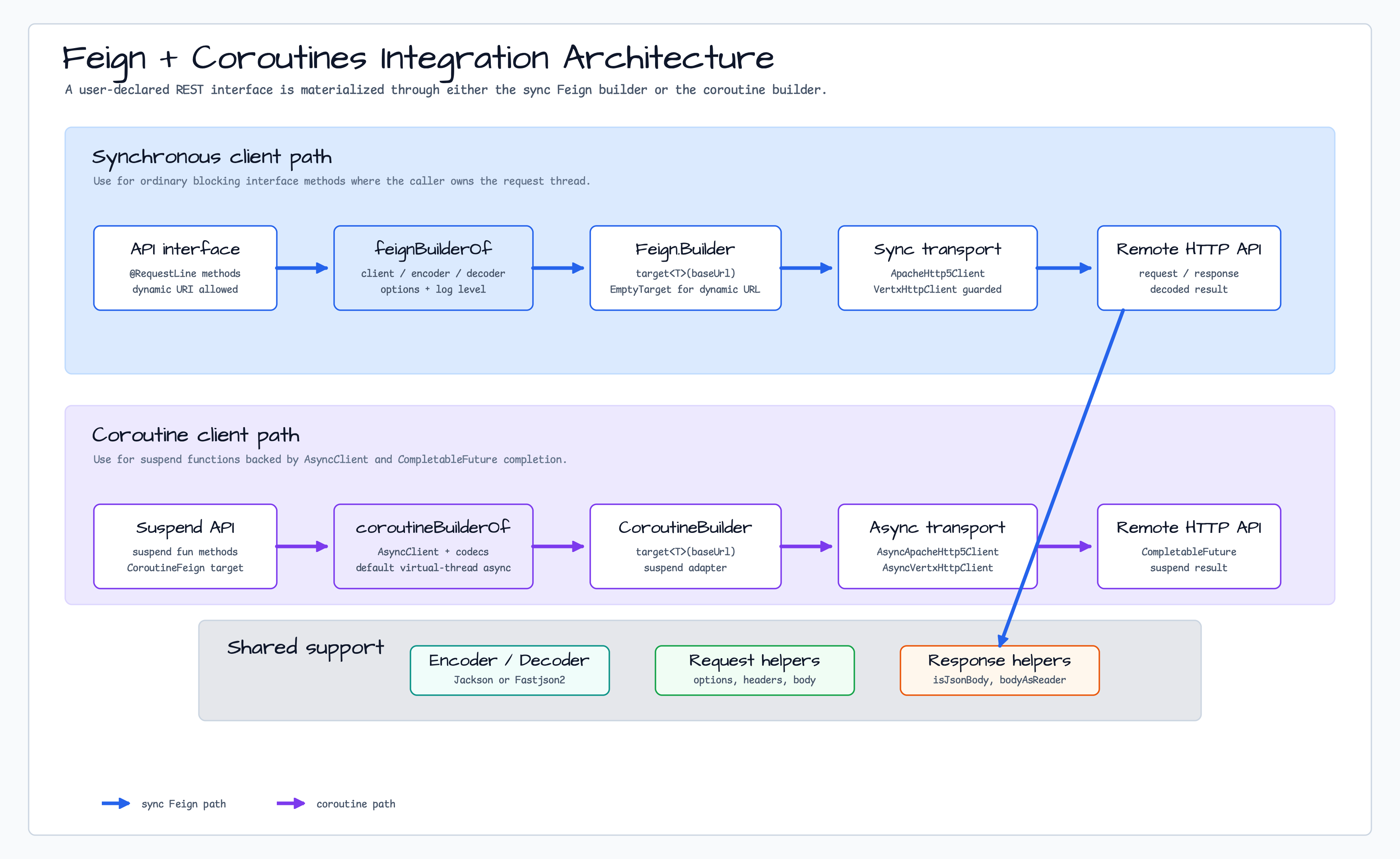Click arrow from Sync transport to Remote HTTP API
1400x859 pixels.
pos(1064,268)
